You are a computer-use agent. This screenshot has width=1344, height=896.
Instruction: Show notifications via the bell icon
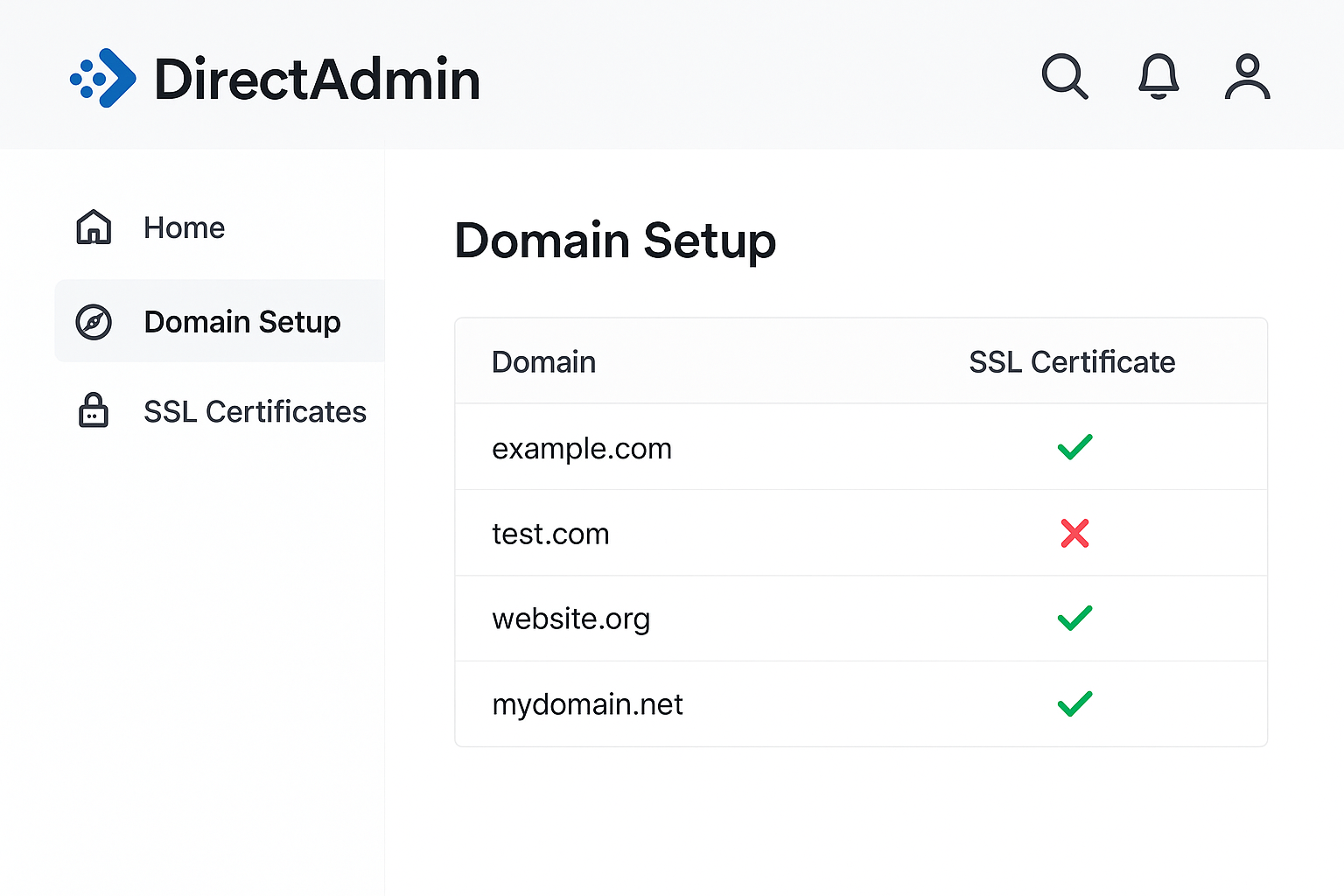1158,77
